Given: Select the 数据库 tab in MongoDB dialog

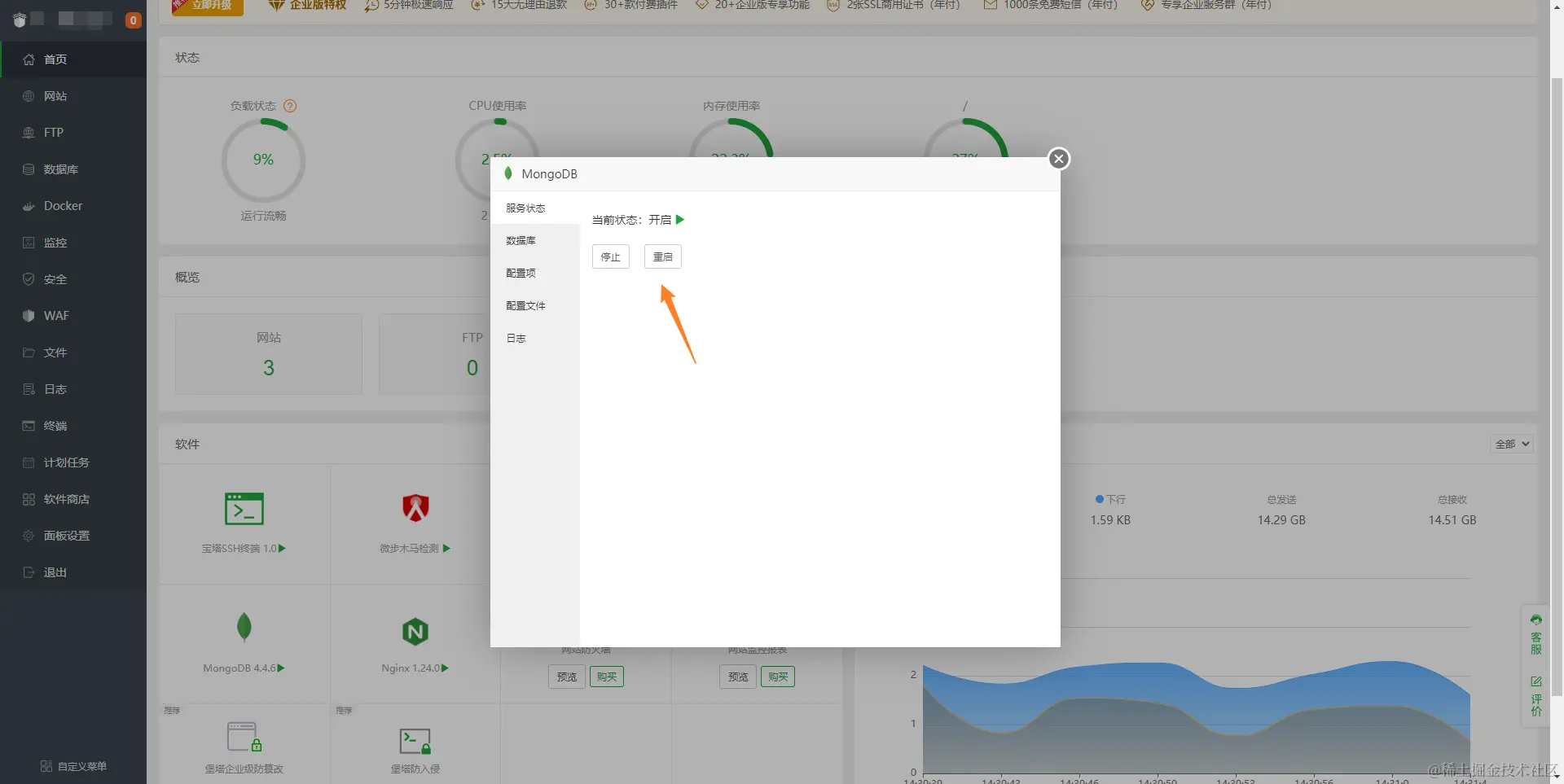Looking at the screenshot, I should 535,241.
